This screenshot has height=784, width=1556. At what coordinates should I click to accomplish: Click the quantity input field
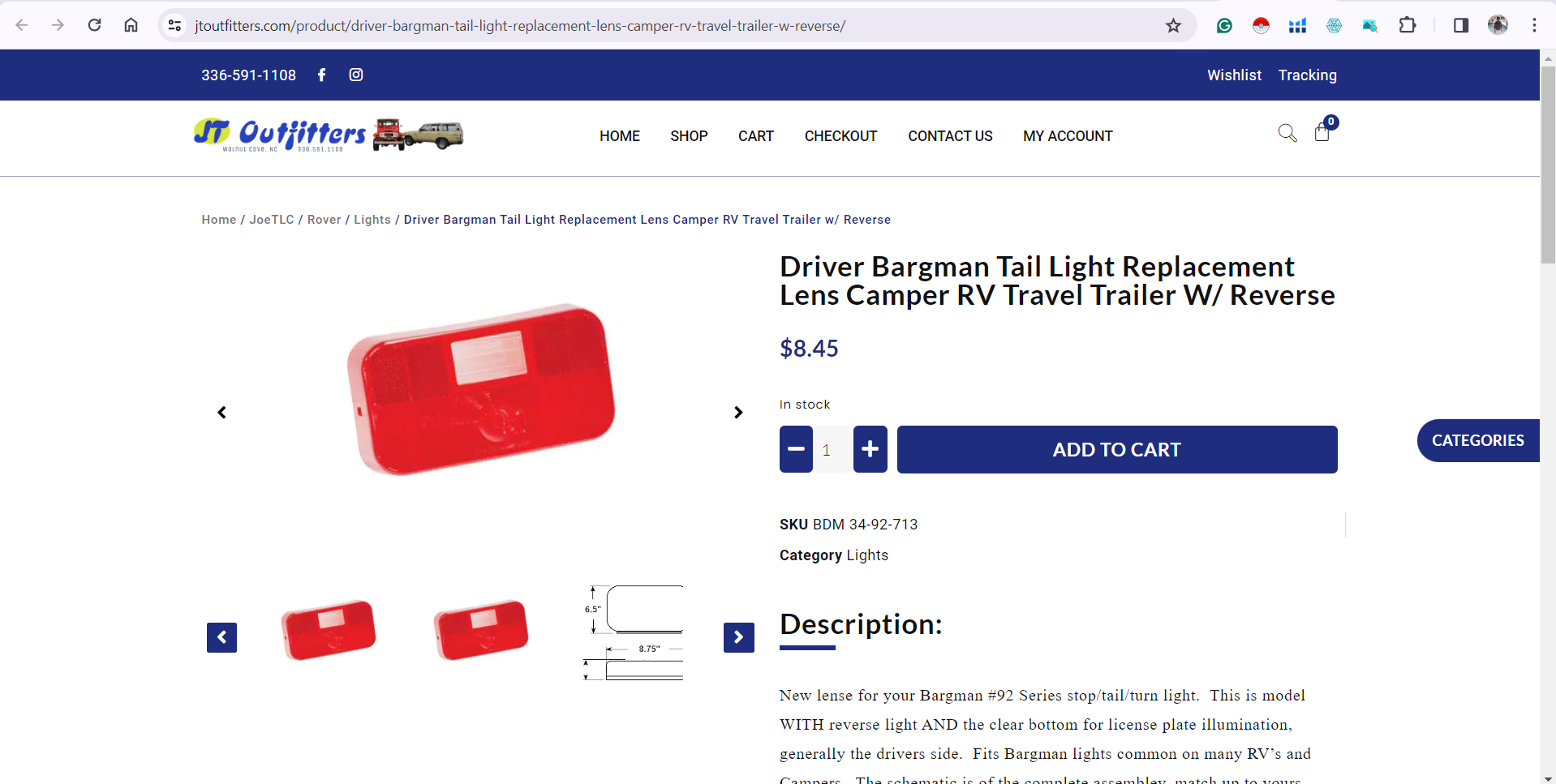pos(833,449)
